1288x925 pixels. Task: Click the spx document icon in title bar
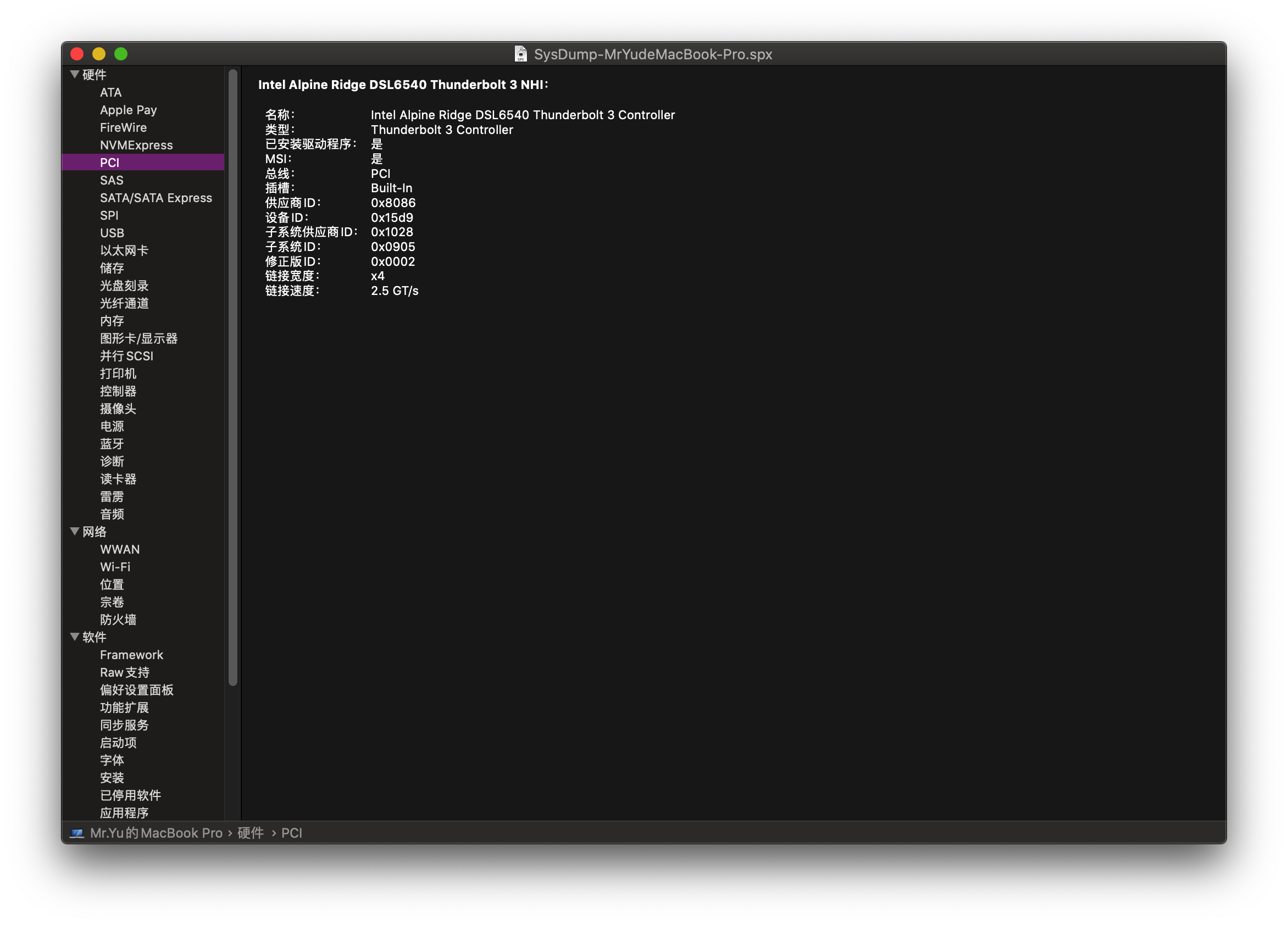[520, 54]
